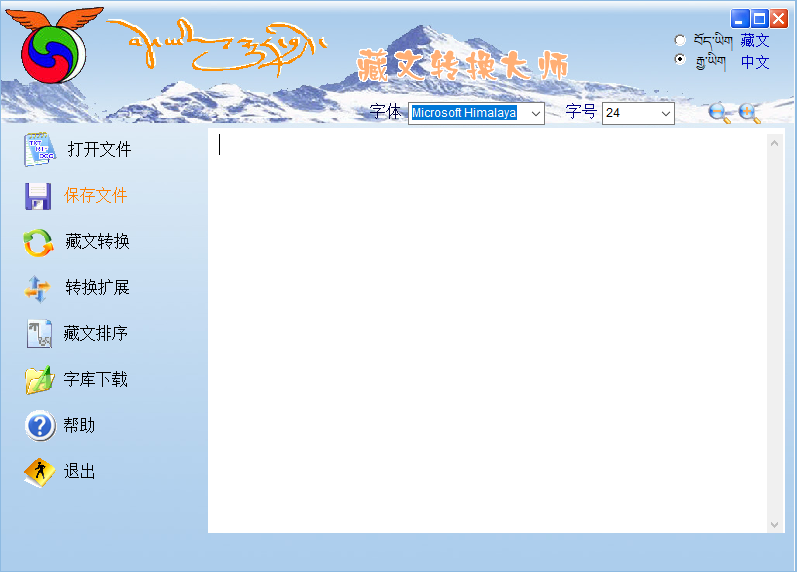Select the 中文 Chinese language radio button
Viewport: 797px width, 572px height.
coord(680,59)
